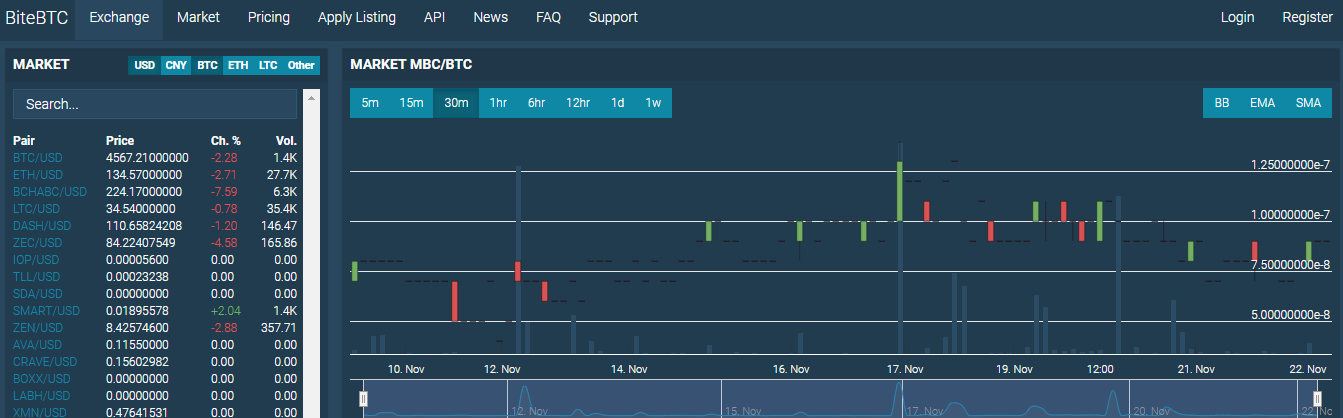Choose the 1w chart interval

653,103
